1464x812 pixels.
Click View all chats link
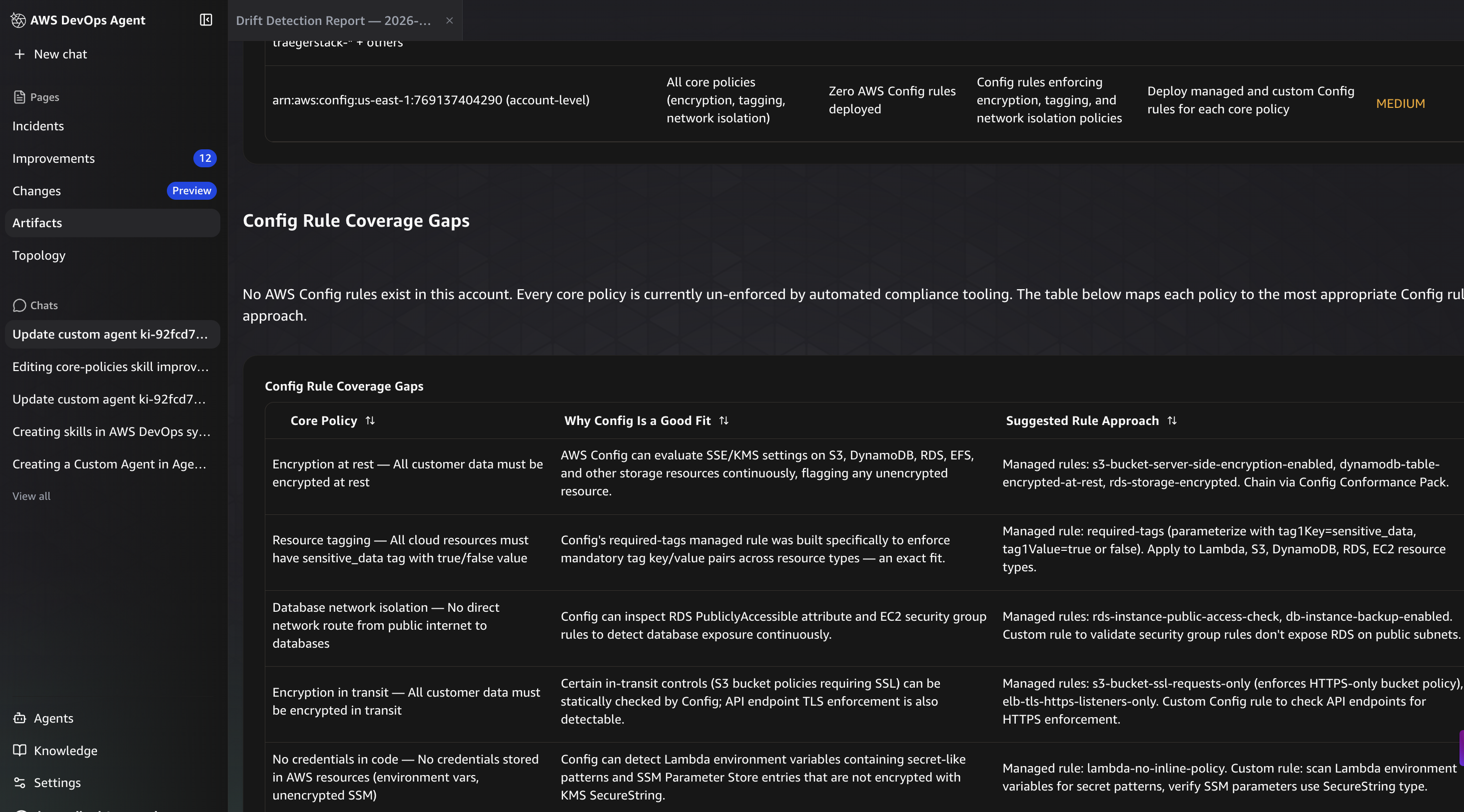[x=31, y=496]
